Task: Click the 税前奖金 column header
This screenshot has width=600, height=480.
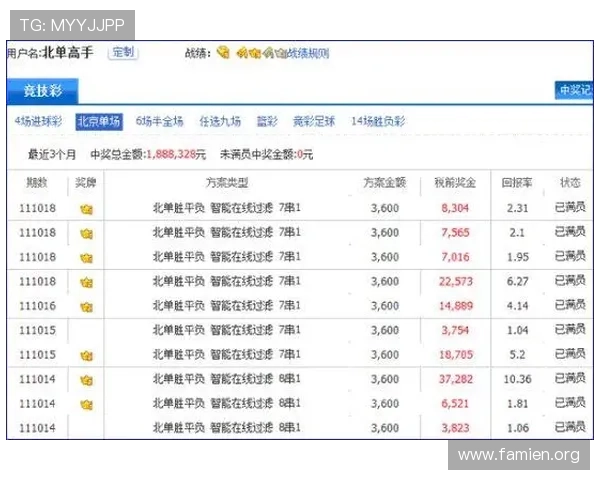Action: click(x=455, y=183)
